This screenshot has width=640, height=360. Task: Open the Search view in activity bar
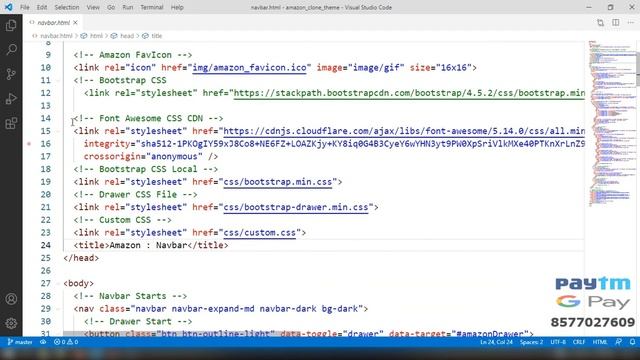coord(11,50)
